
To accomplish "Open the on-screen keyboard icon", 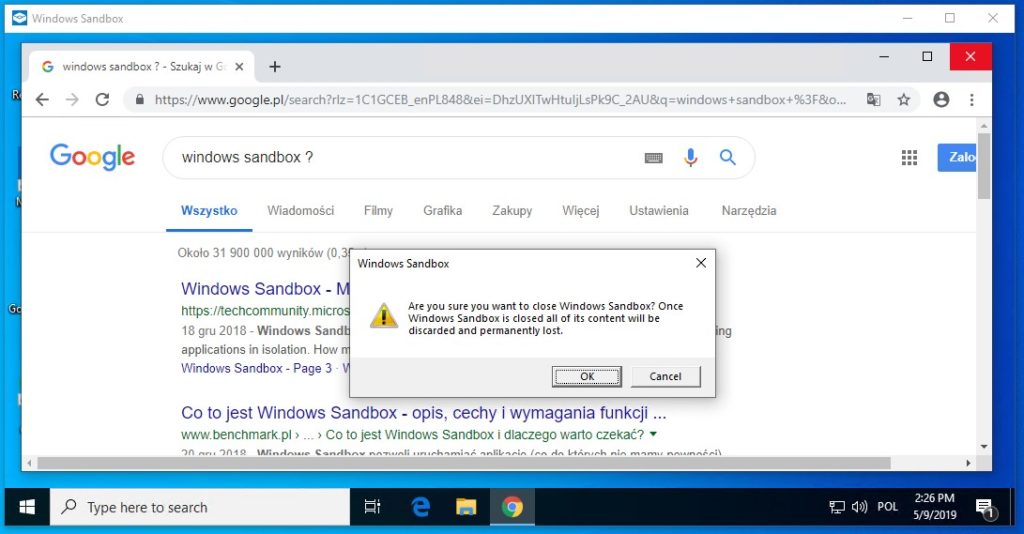I will 654,157.
